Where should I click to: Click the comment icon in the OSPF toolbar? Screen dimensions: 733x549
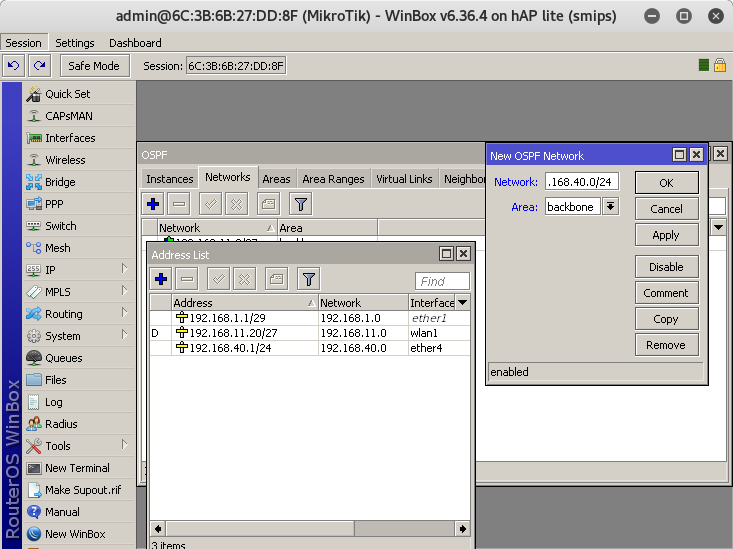coord(268,204)
